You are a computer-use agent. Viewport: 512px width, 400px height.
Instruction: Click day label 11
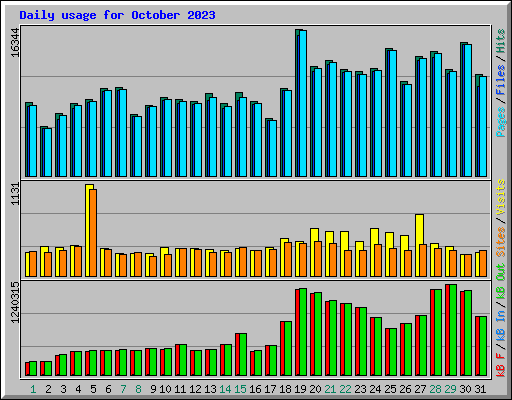click(x=180, y=389)
